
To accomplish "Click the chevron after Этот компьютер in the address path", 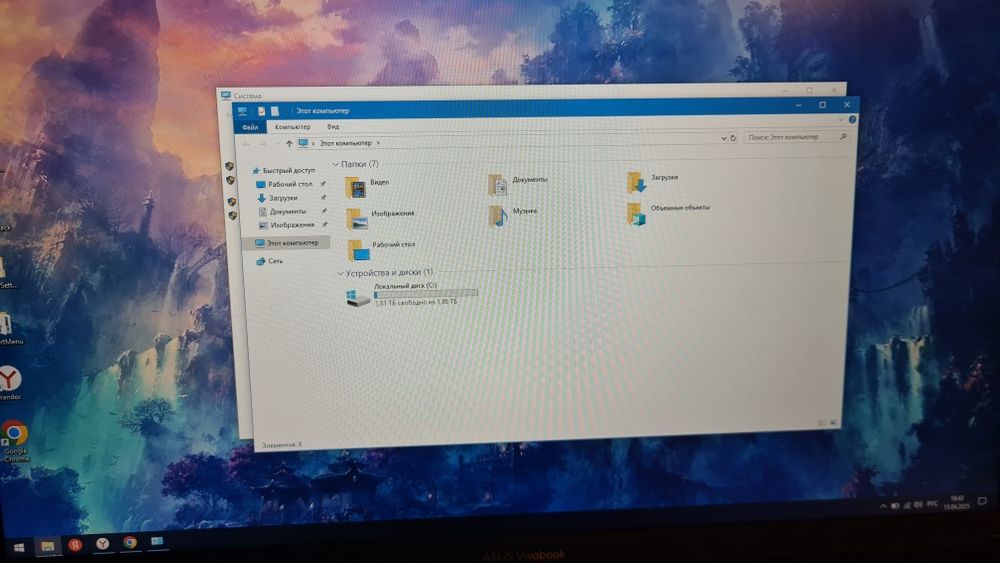I will tap(378, 143).
